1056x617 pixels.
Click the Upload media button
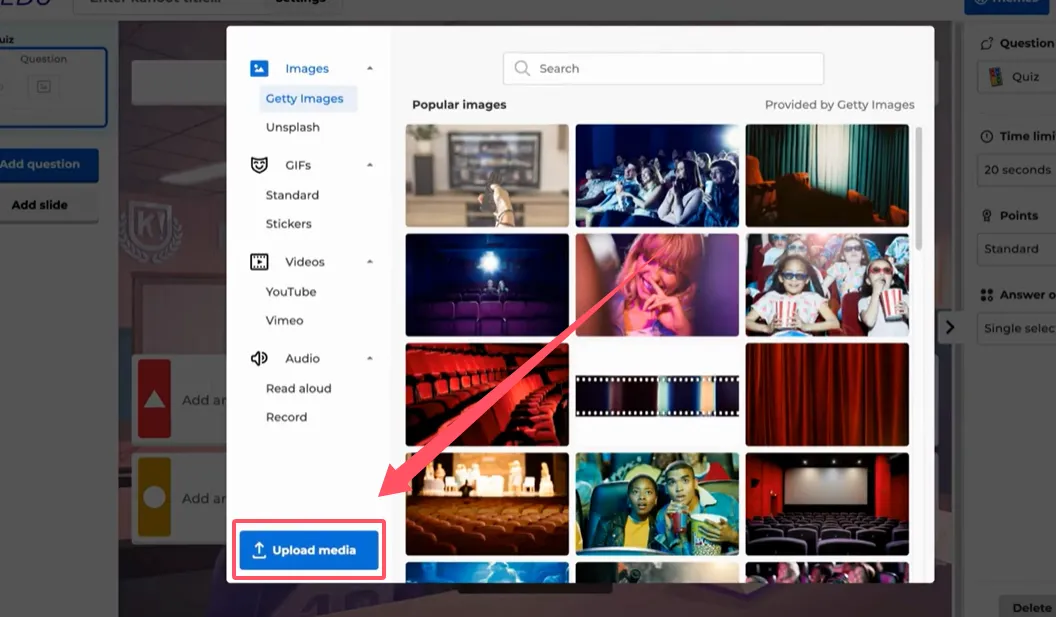[309, 550]
